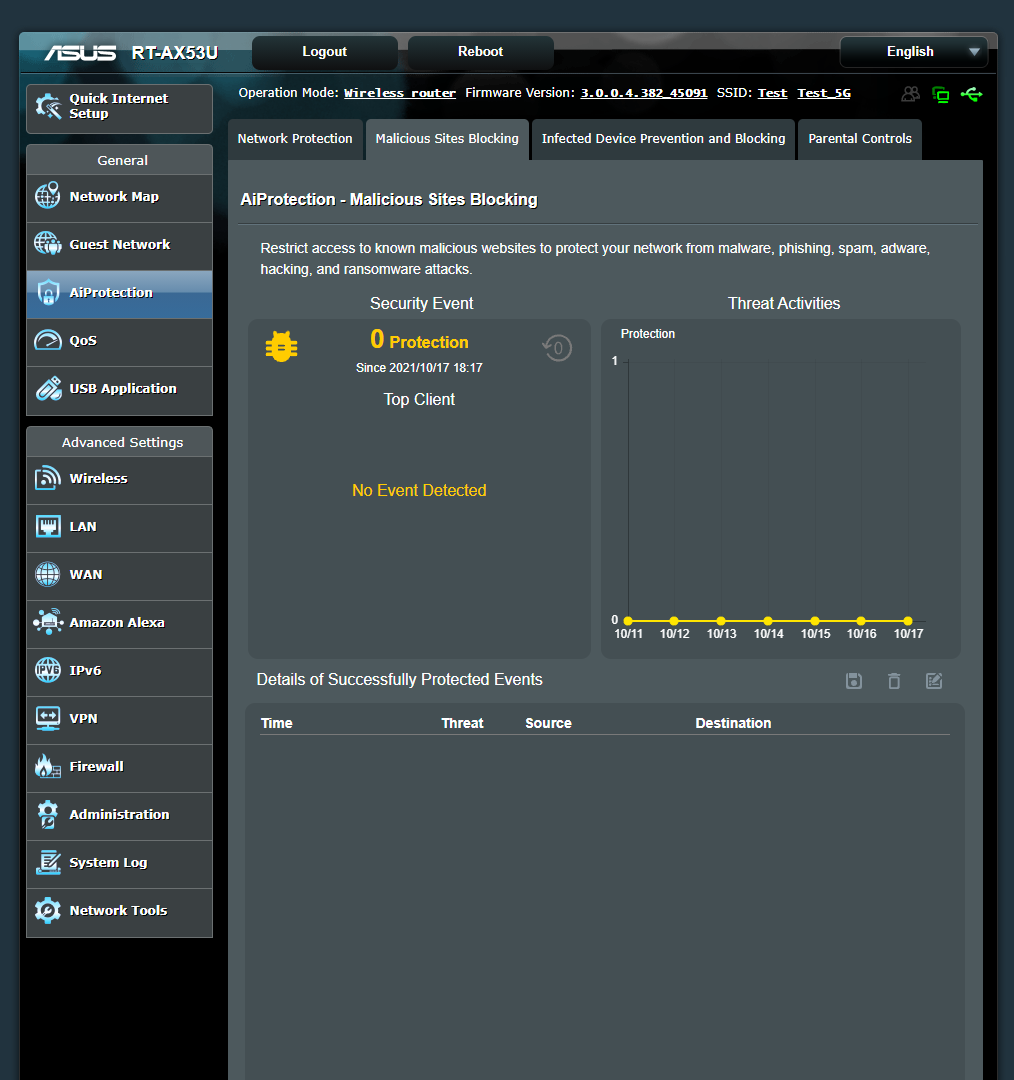Click the USB Application icon
This screenshot has width=1014, height=1080.
pyautogui.click(x=48, y=388)
